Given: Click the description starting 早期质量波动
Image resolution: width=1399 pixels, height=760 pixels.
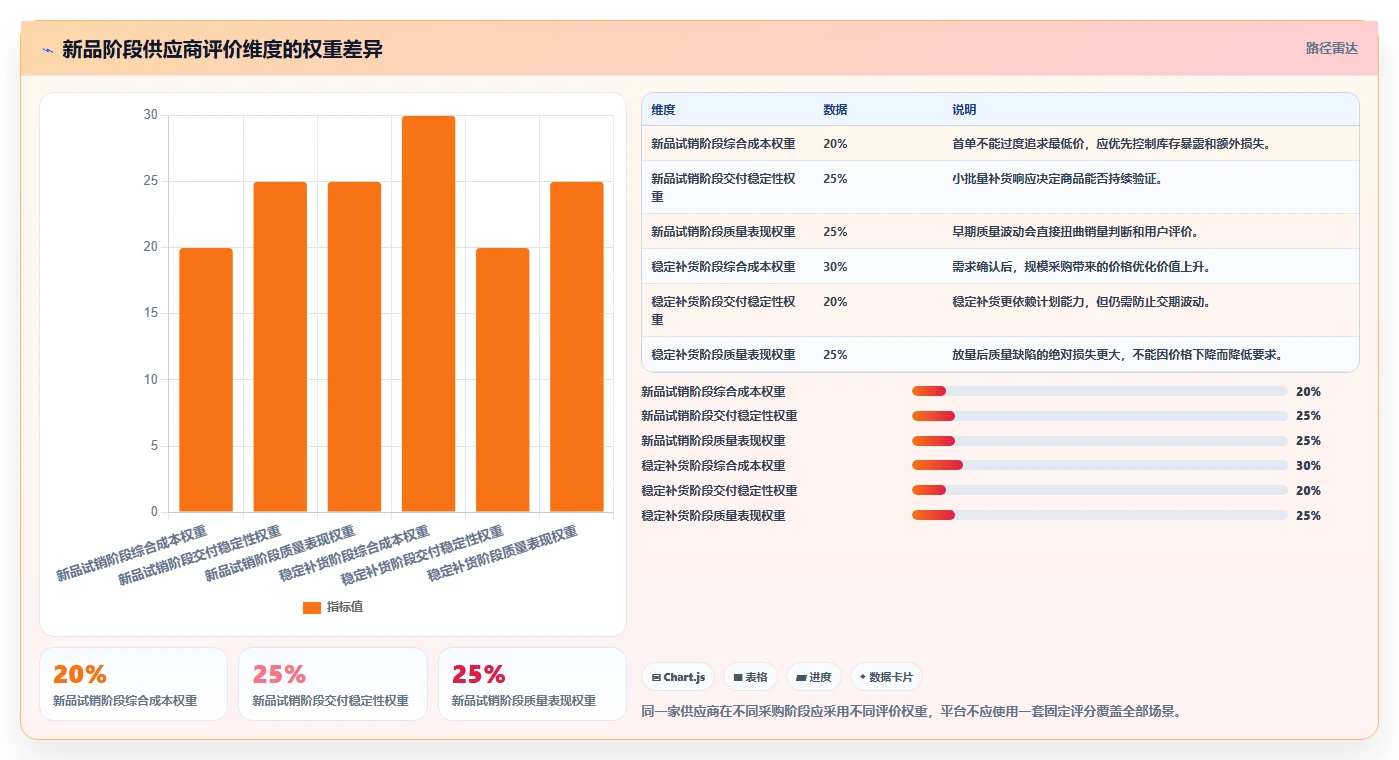Looking at the screenshot, I should coord(1075,232).
